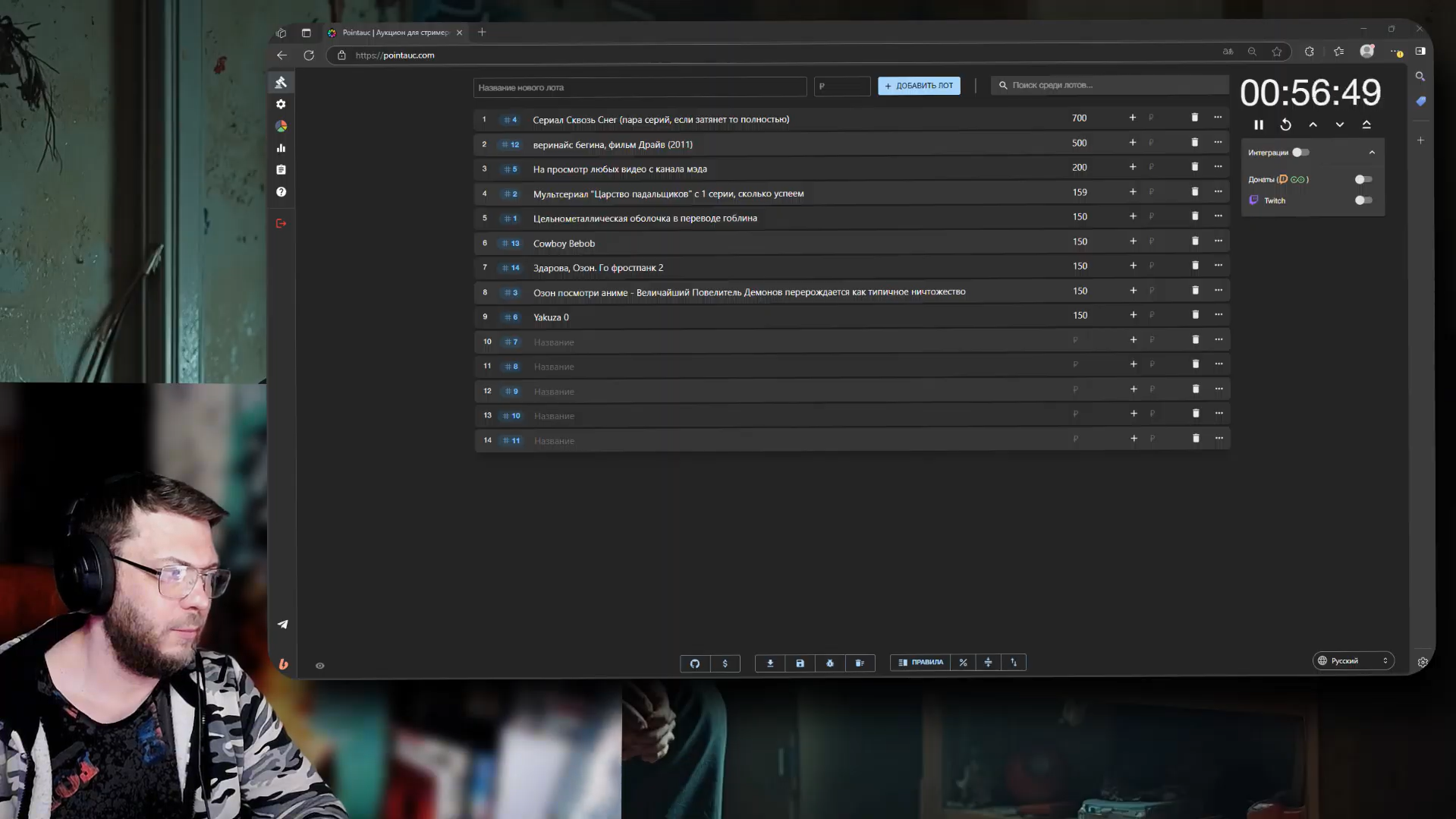Click empty name field of lot #11
This screenshot has height=819, width=1456.
[797, 441]
